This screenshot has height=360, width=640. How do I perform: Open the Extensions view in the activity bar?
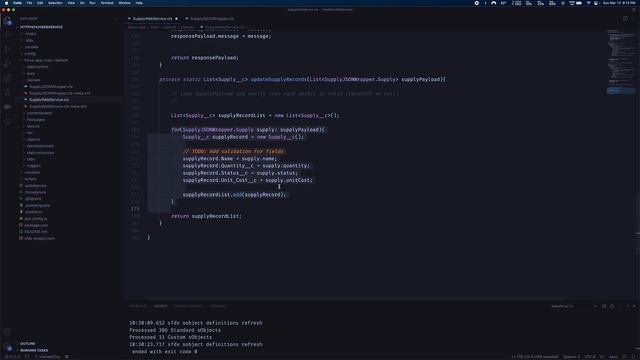coord(7,78)
